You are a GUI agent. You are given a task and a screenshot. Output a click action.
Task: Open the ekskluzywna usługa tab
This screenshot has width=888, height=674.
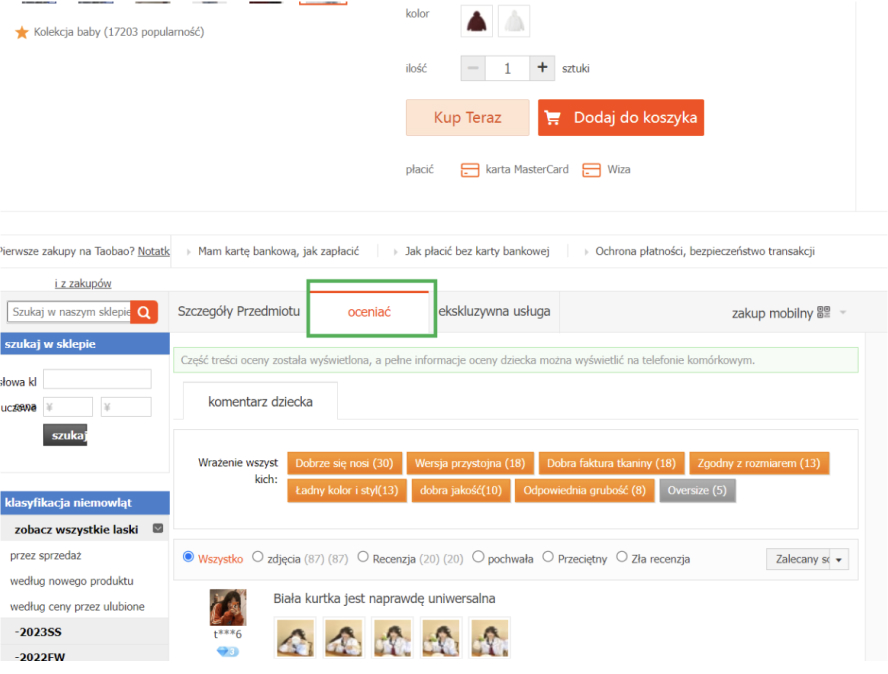pyautogui.click(x=495, y=311)
